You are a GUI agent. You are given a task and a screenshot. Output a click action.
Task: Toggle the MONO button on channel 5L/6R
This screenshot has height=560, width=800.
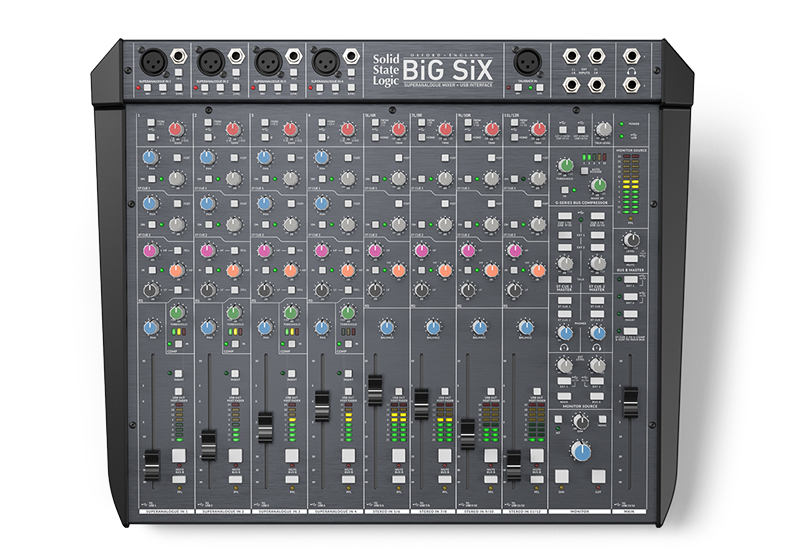pyautogui.click(x=376, y=137)
